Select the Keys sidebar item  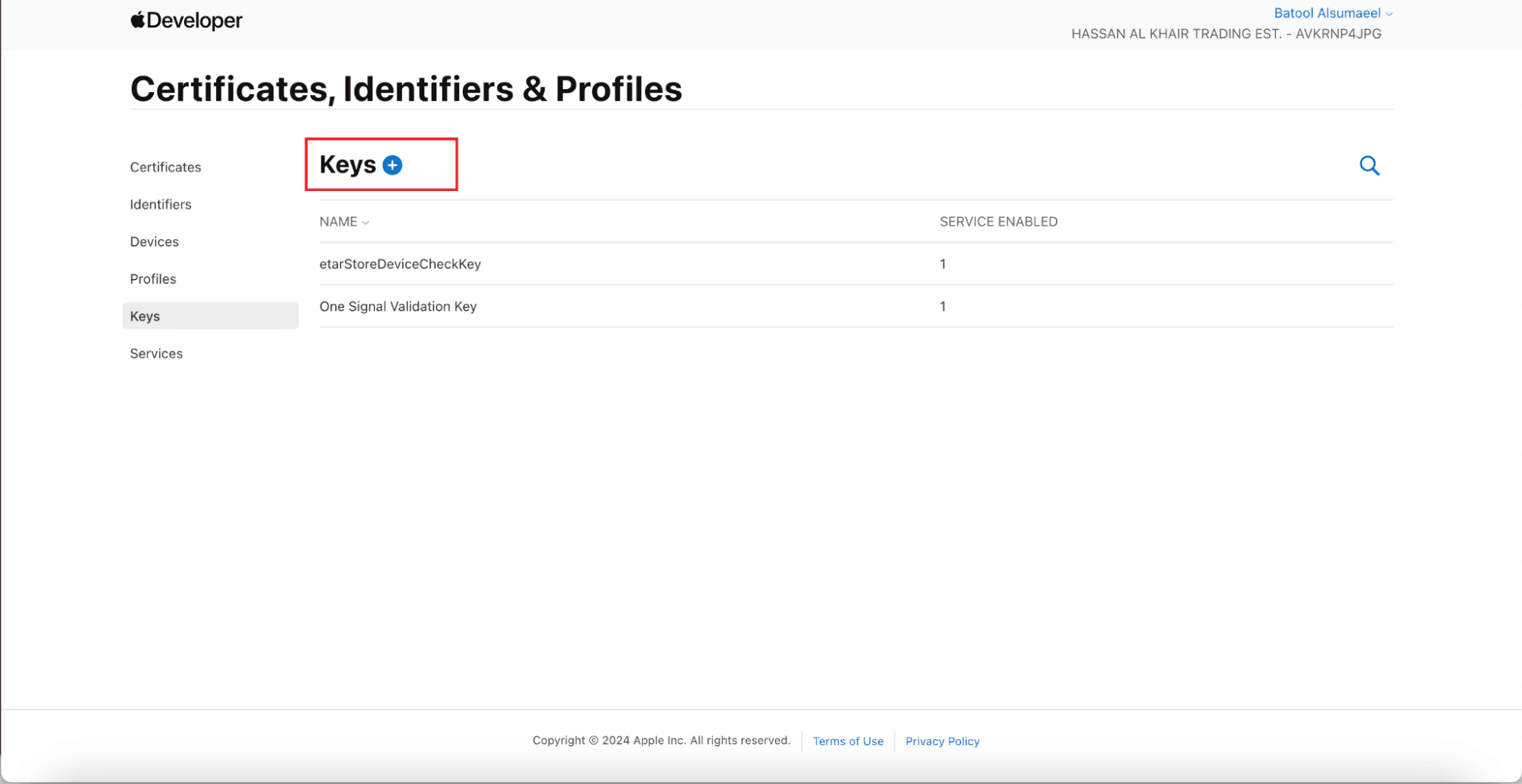145,317
